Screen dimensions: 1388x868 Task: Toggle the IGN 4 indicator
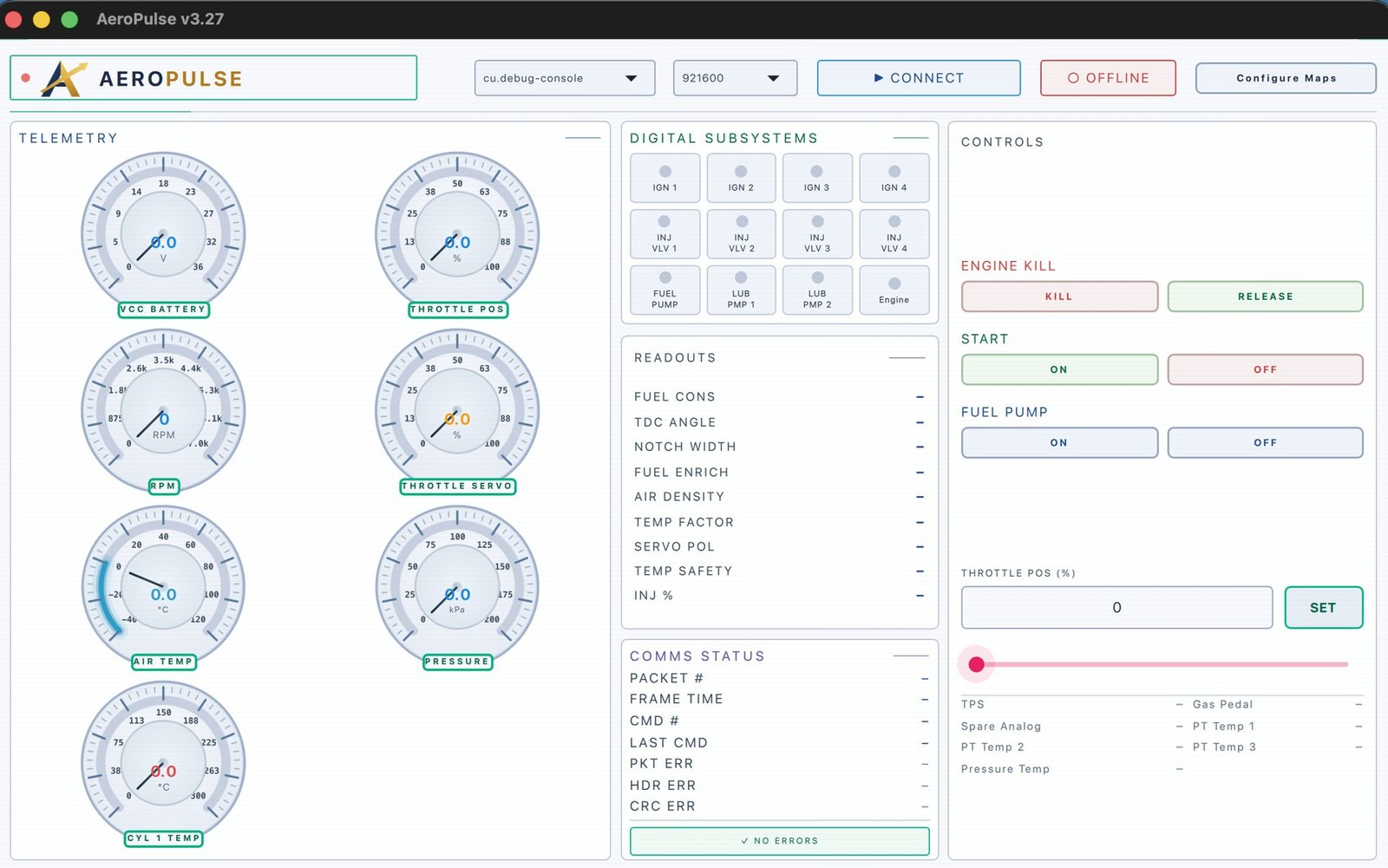coord(894,178)
